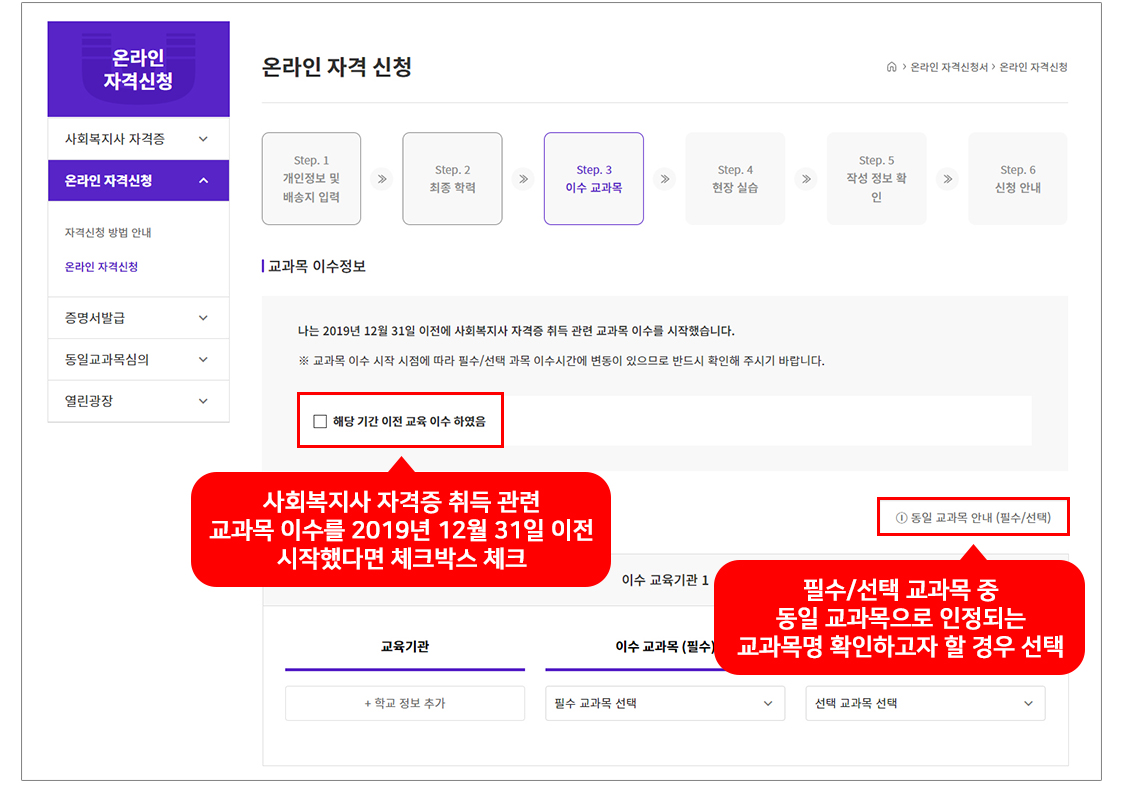Screen dimensions: 1123x804
Task: Open the 선택 교과목 선택 dropdown
Action: 924,703
